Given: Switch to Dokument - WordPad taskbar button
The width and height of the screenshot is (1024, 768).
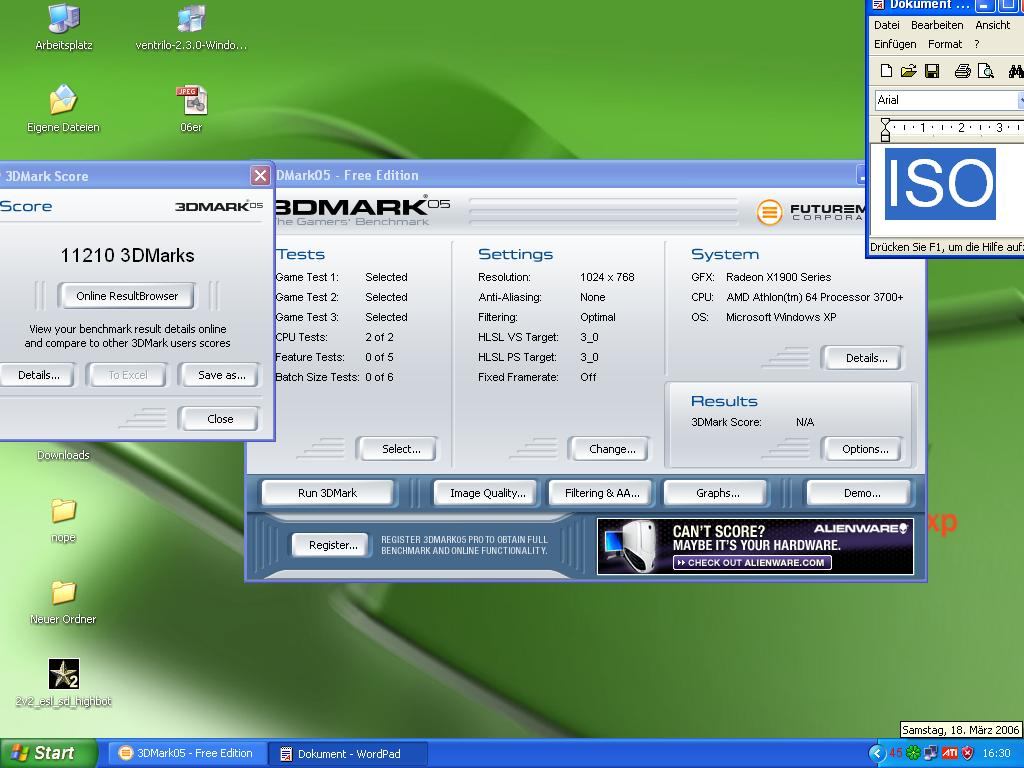Looking at the screenshot, I should (x=348, y=753).
